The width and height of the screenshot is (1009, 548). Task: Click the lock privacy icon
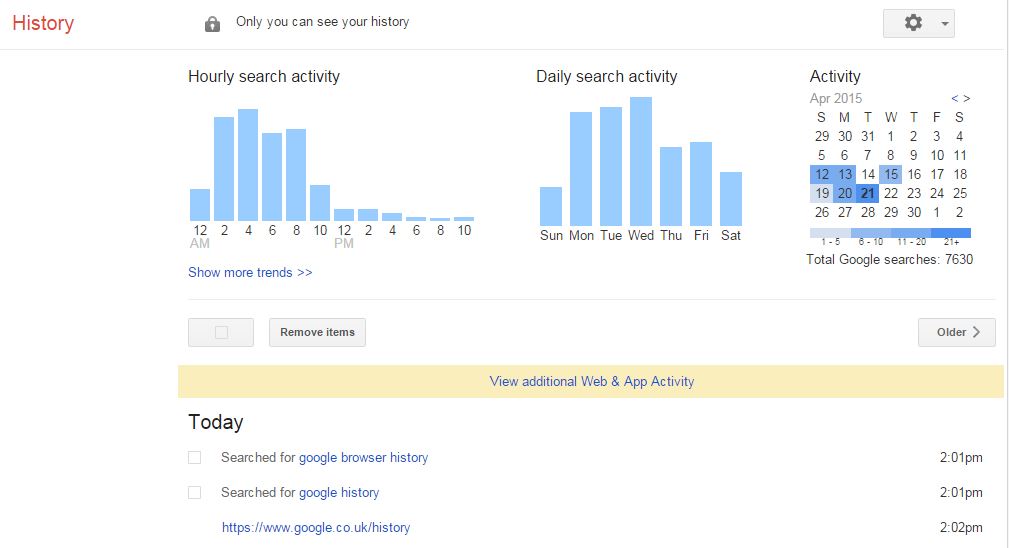212,24
